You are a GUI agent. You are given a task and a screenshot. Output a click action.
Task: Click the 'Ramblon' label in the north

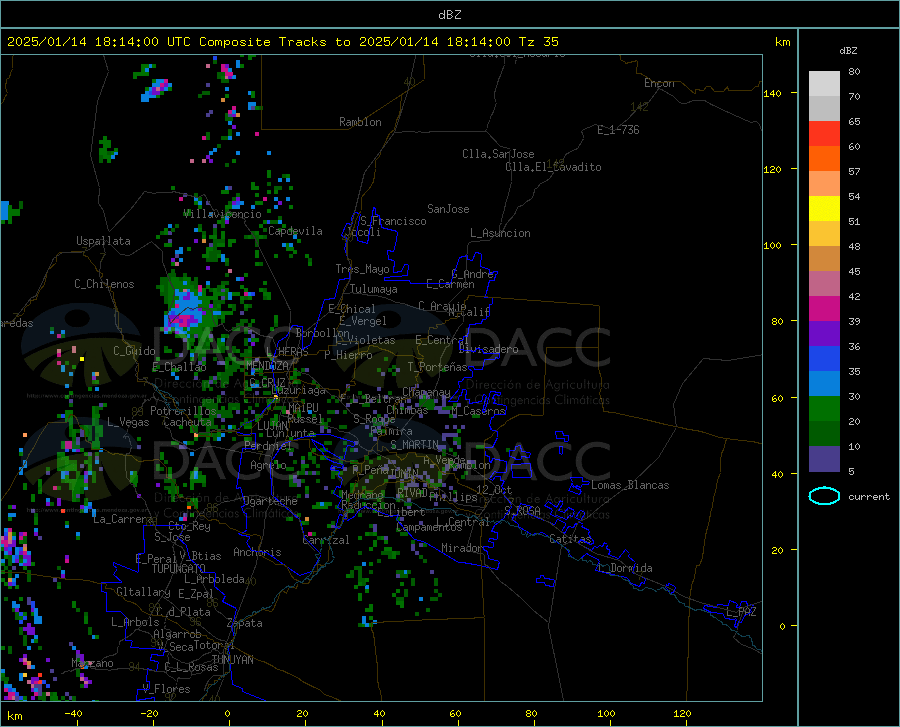coord(360,122)
